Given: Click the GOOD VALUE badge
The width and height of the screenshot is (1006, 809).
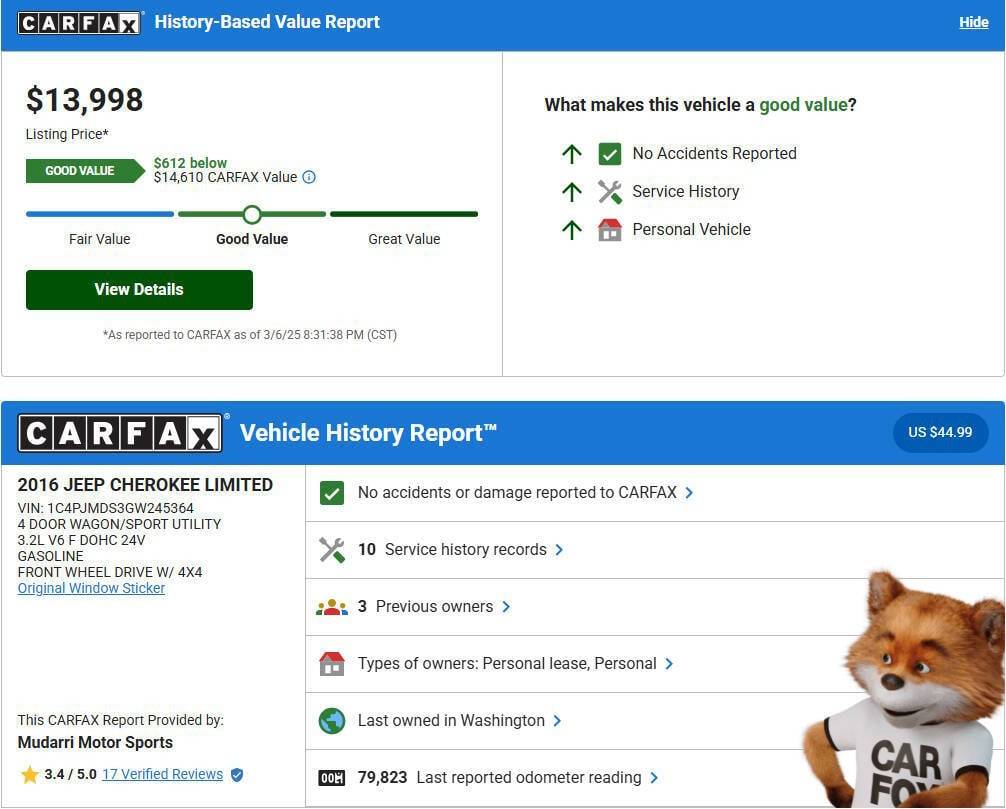Looking at the screenshot, I should (x=85, y=171).
